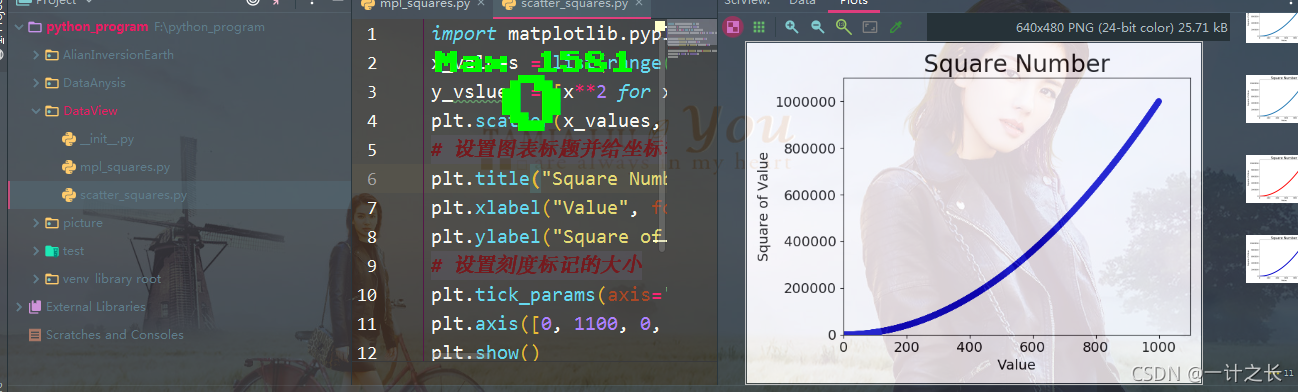Screen dimensions: 1298x392
Task: Expand the test folder arrow
Action: tap(37, 251)
